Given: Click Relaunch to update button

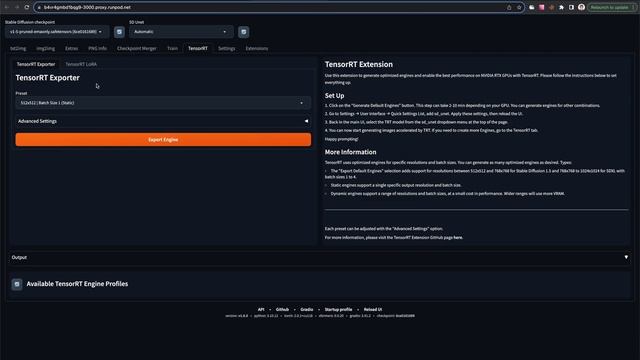Looking at the screenshot, I should [x=612, y=7].
